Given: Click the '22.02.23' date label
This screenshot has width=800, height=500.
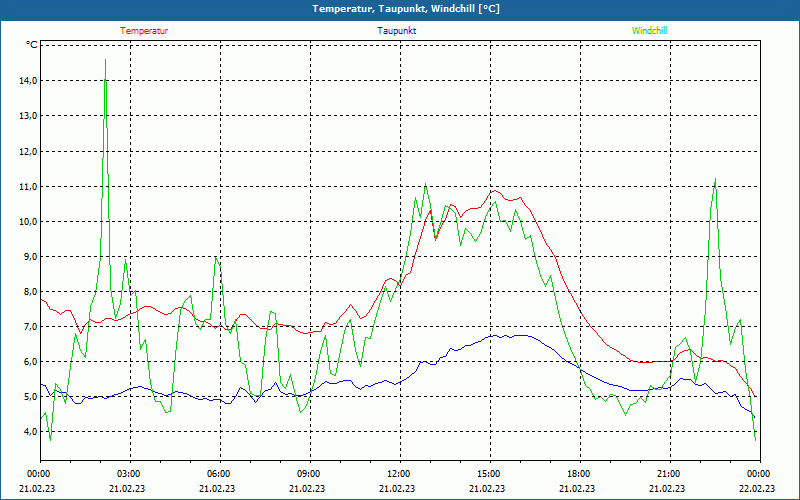Looking at the screenshot, I should pos(757,488).
